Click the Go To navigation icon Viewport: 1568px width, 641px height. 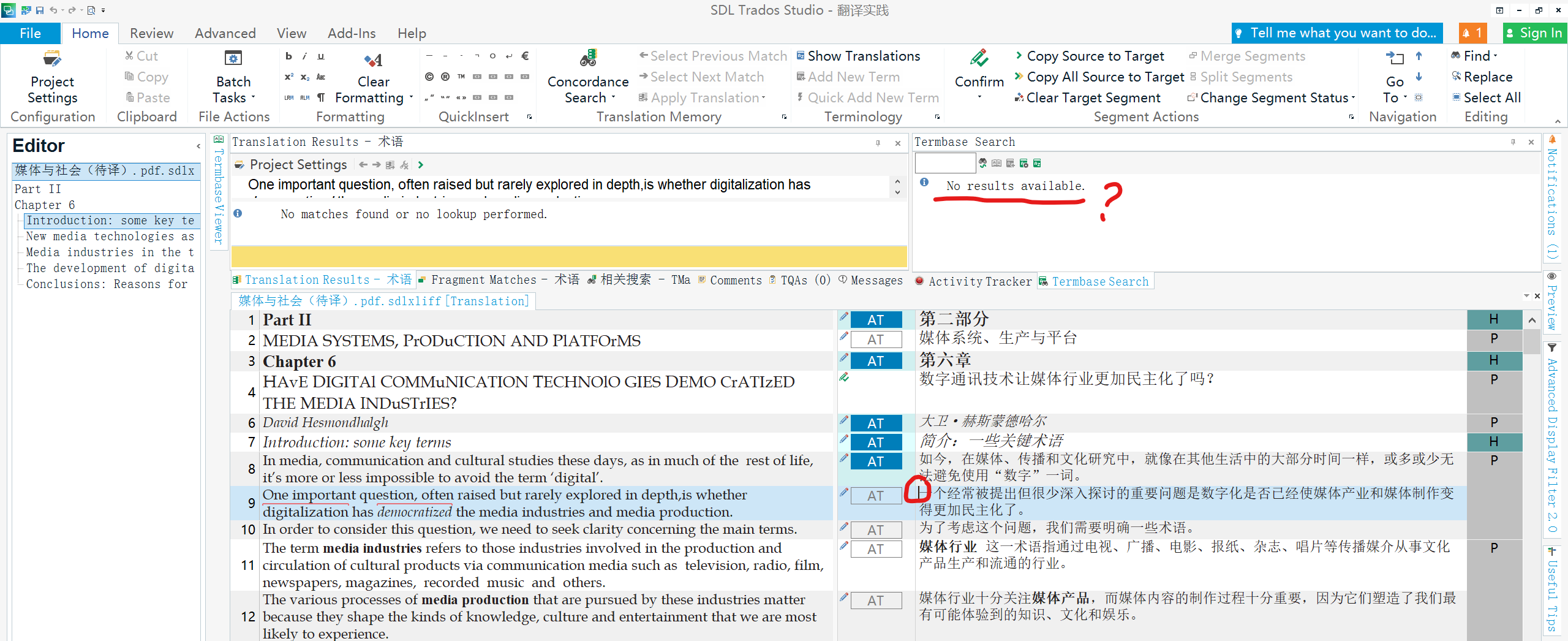point(1395,58)
